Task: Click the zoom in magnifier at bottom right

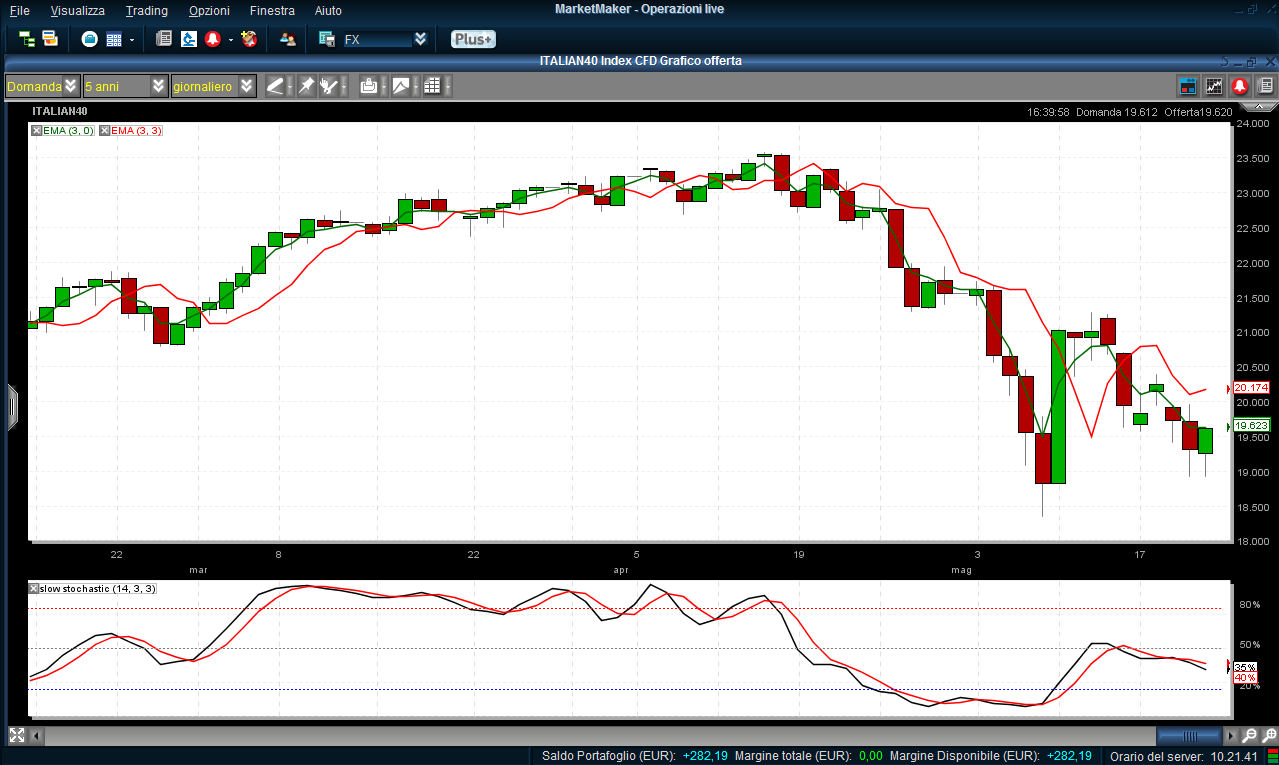Action: 1249,735
